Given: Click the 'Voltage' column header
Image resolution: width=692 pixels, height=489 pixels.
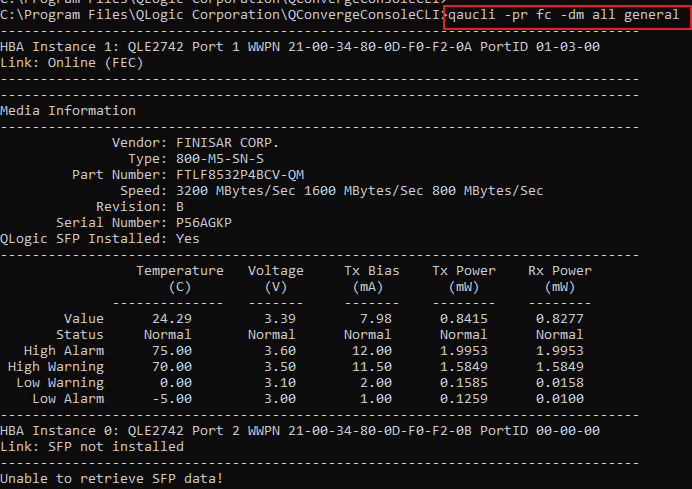Looking at the screenshot, I should [276, 271].
